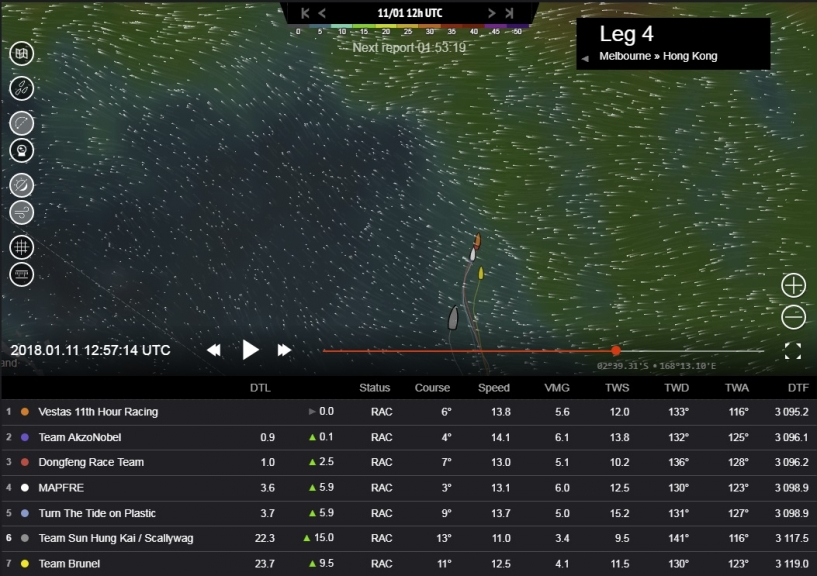Screen dimensions: 817x576
Task: Zoom out with the minus button
Action: (x=794, y=317)
